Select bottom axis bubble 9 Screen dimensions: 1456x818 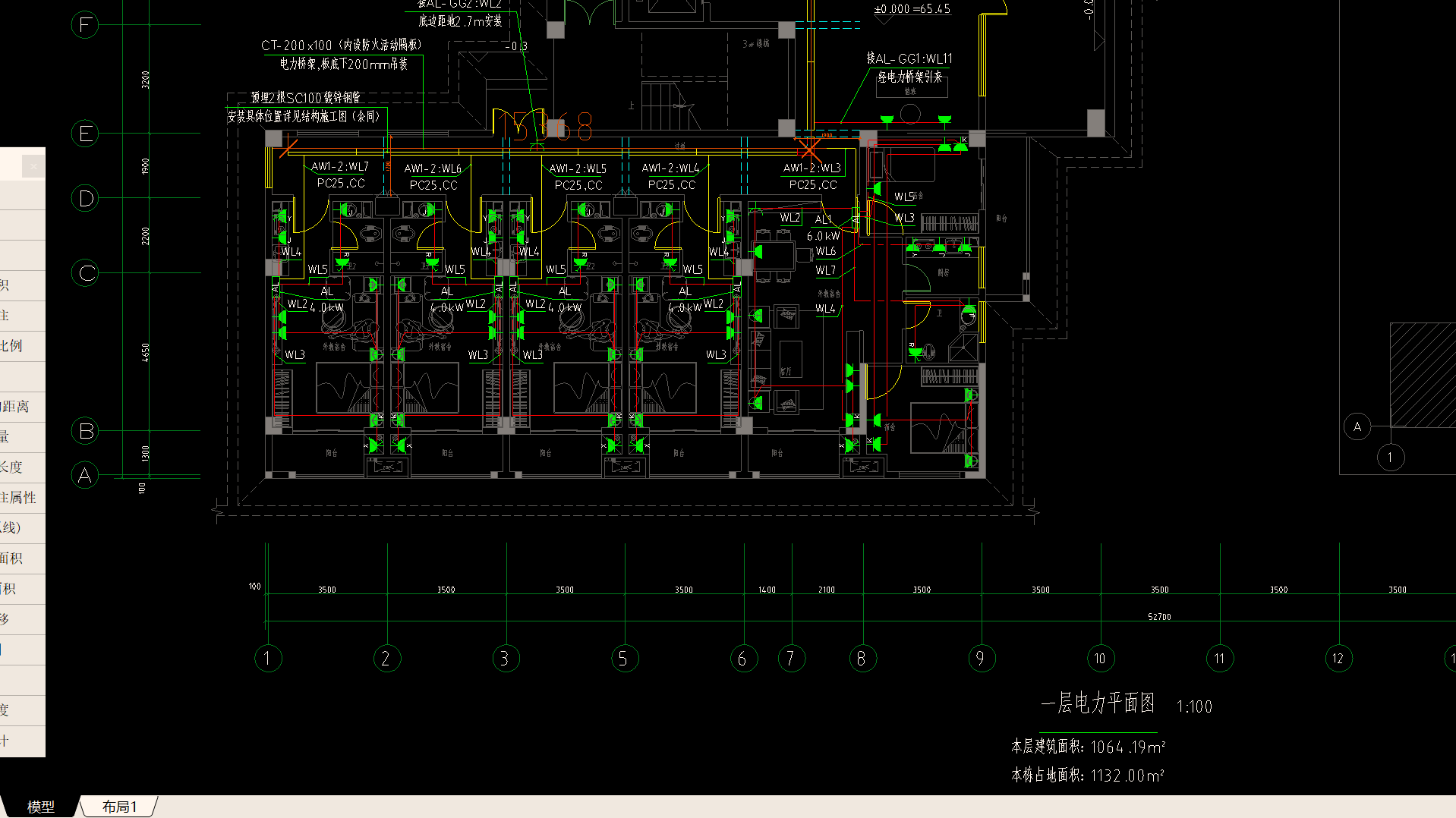(982, 658)
